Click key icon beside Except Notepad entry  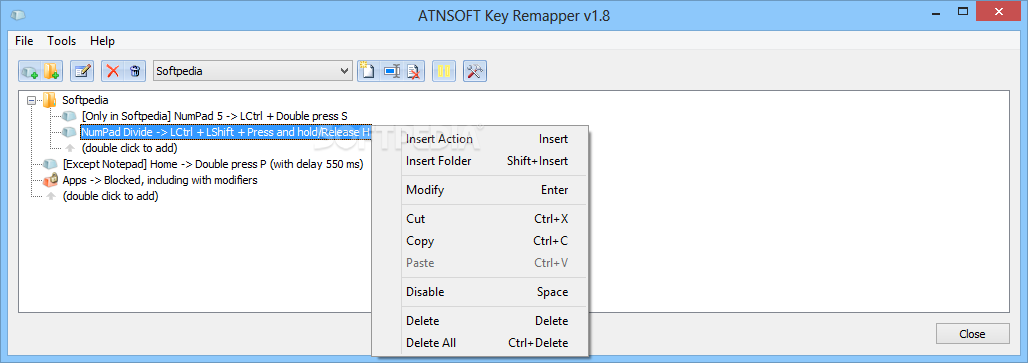point(50,164)
